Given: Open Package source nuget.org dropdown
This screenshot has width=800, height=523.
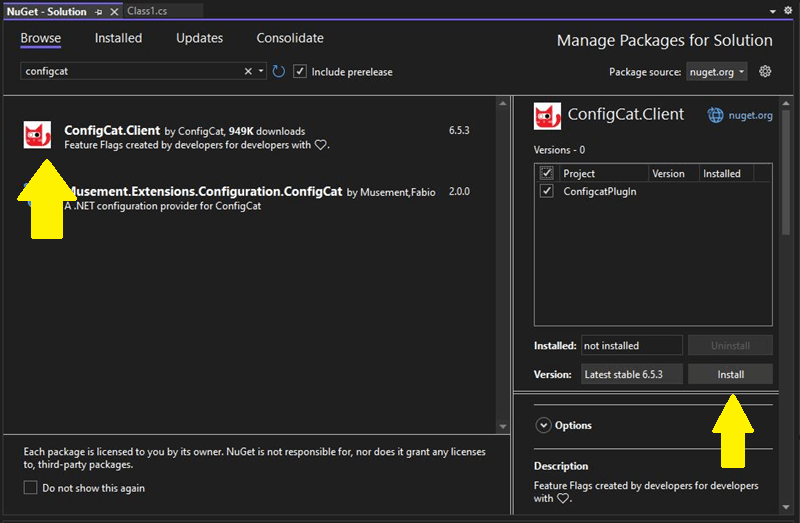Looking at the screenshot, I should 716,72.
